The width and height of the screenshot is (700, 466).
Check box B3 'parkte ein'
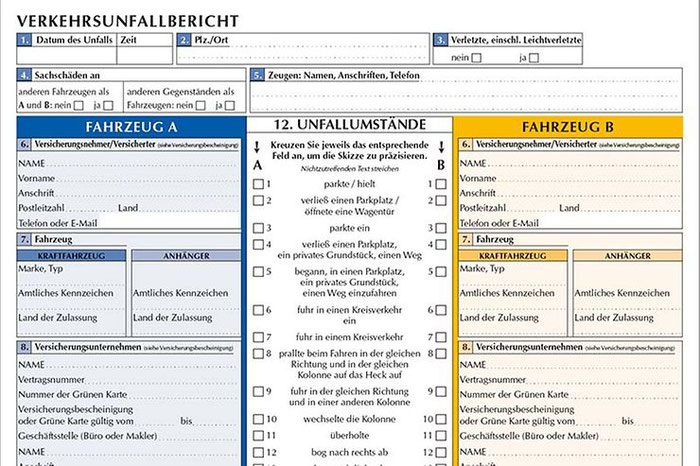pyautogui.click(x=441, y=228)
